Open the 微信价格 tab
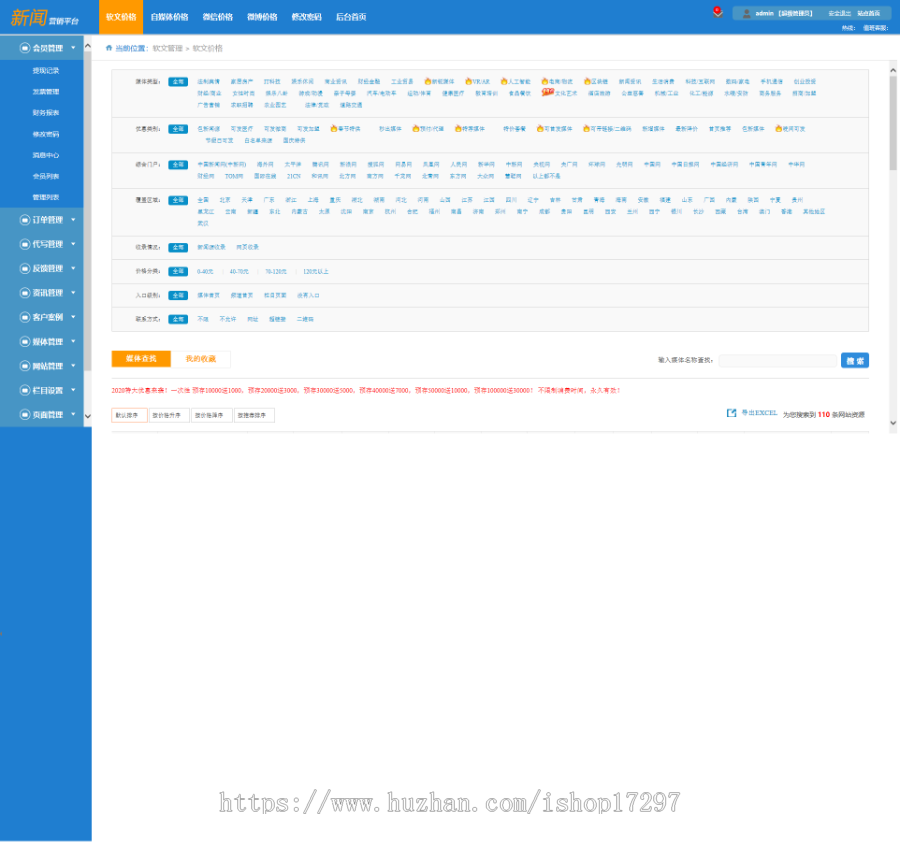 click(218, 17)
